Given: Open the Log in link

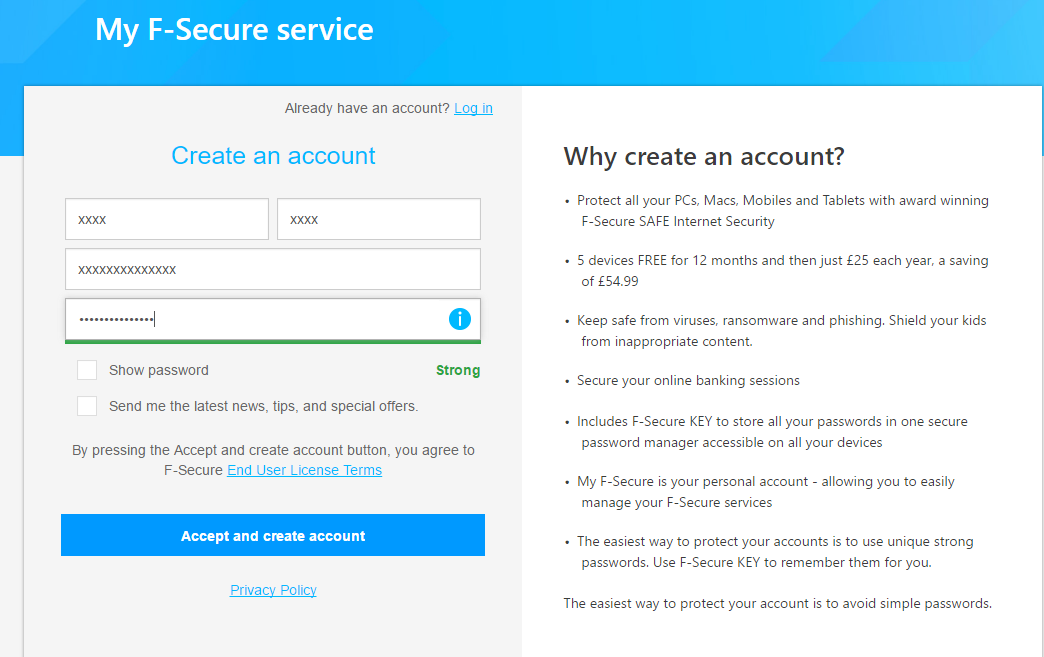Looking at the screenshot, I should pyautogui.click(x=473, y=108).
